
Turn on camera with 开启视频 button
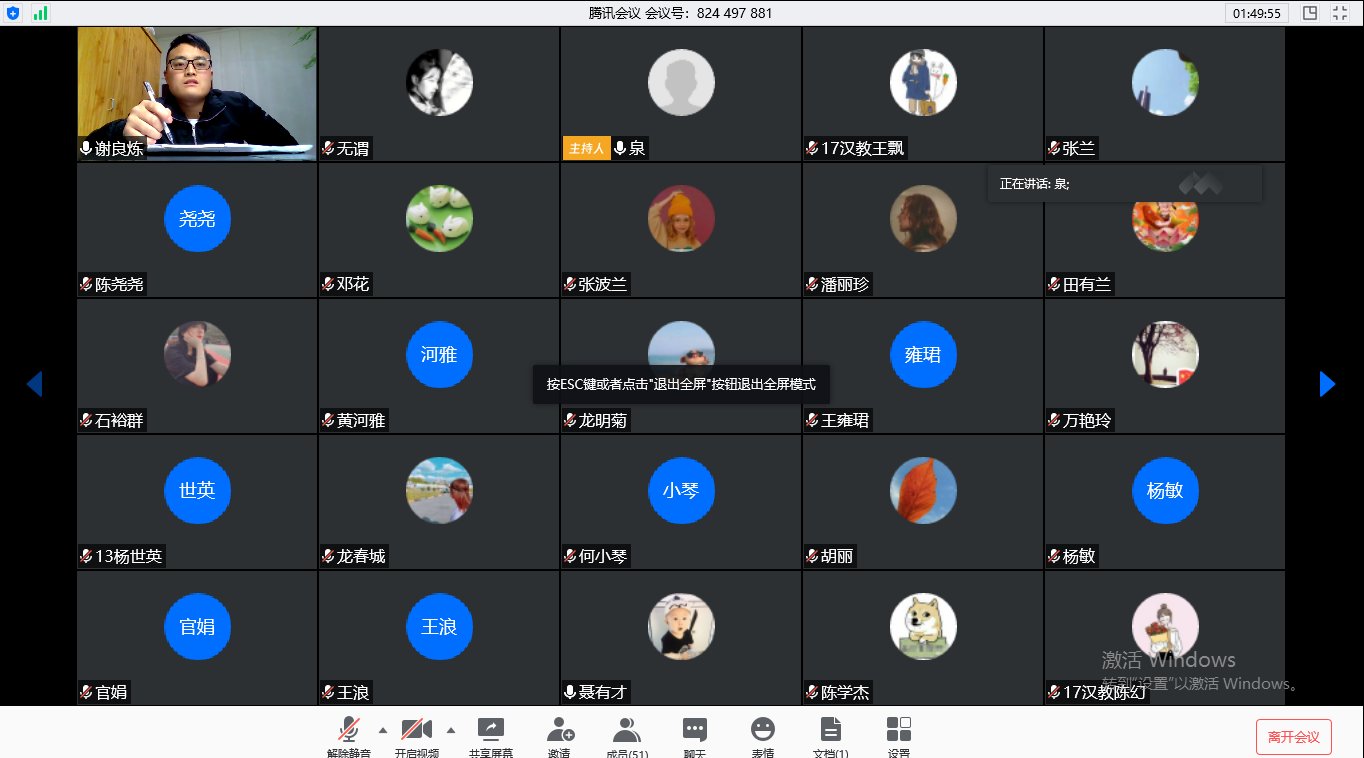click(416, 731)
